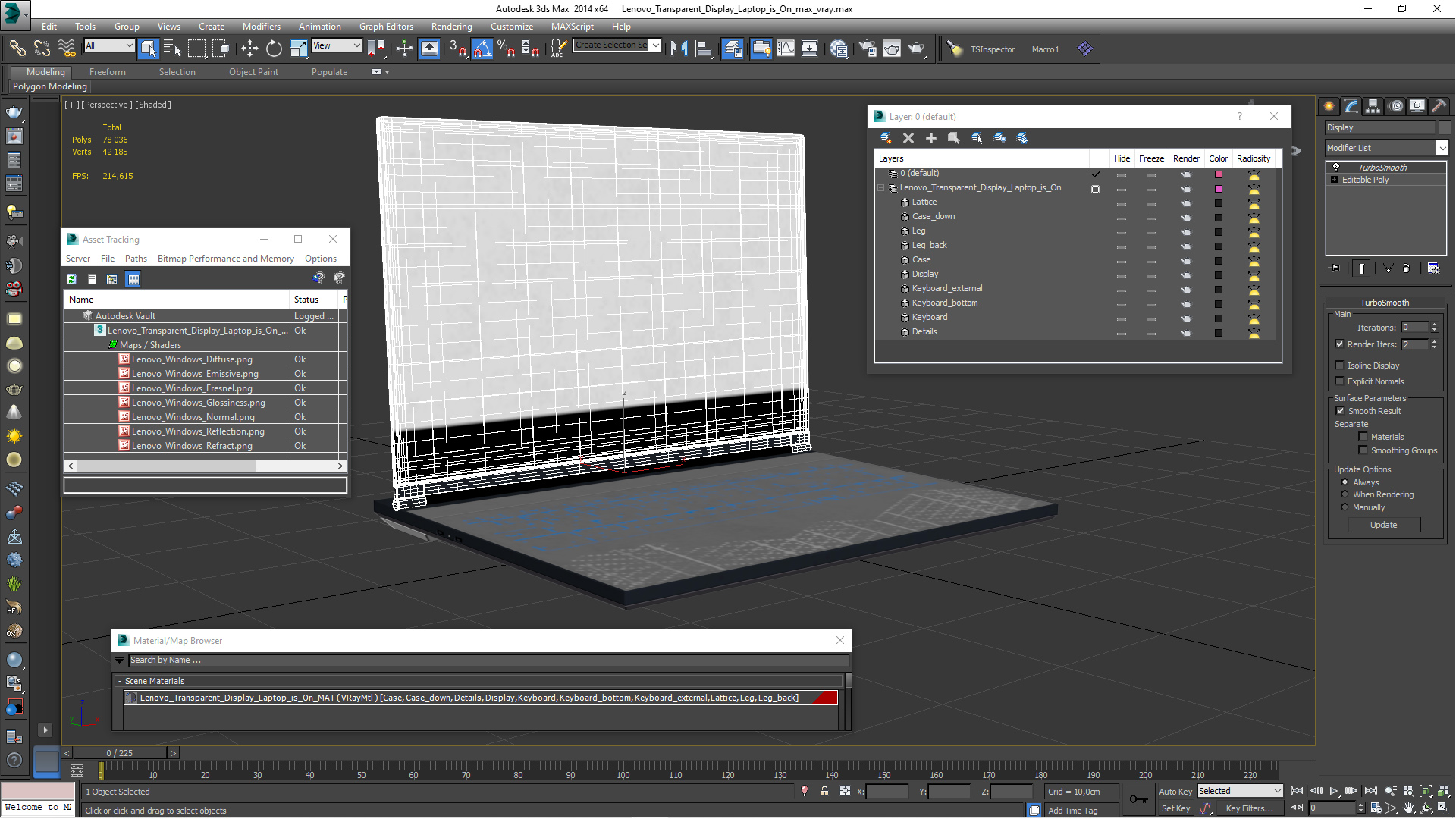Open the Graph Editors menu
1456x819 pixels.
[x=386, y=27]
